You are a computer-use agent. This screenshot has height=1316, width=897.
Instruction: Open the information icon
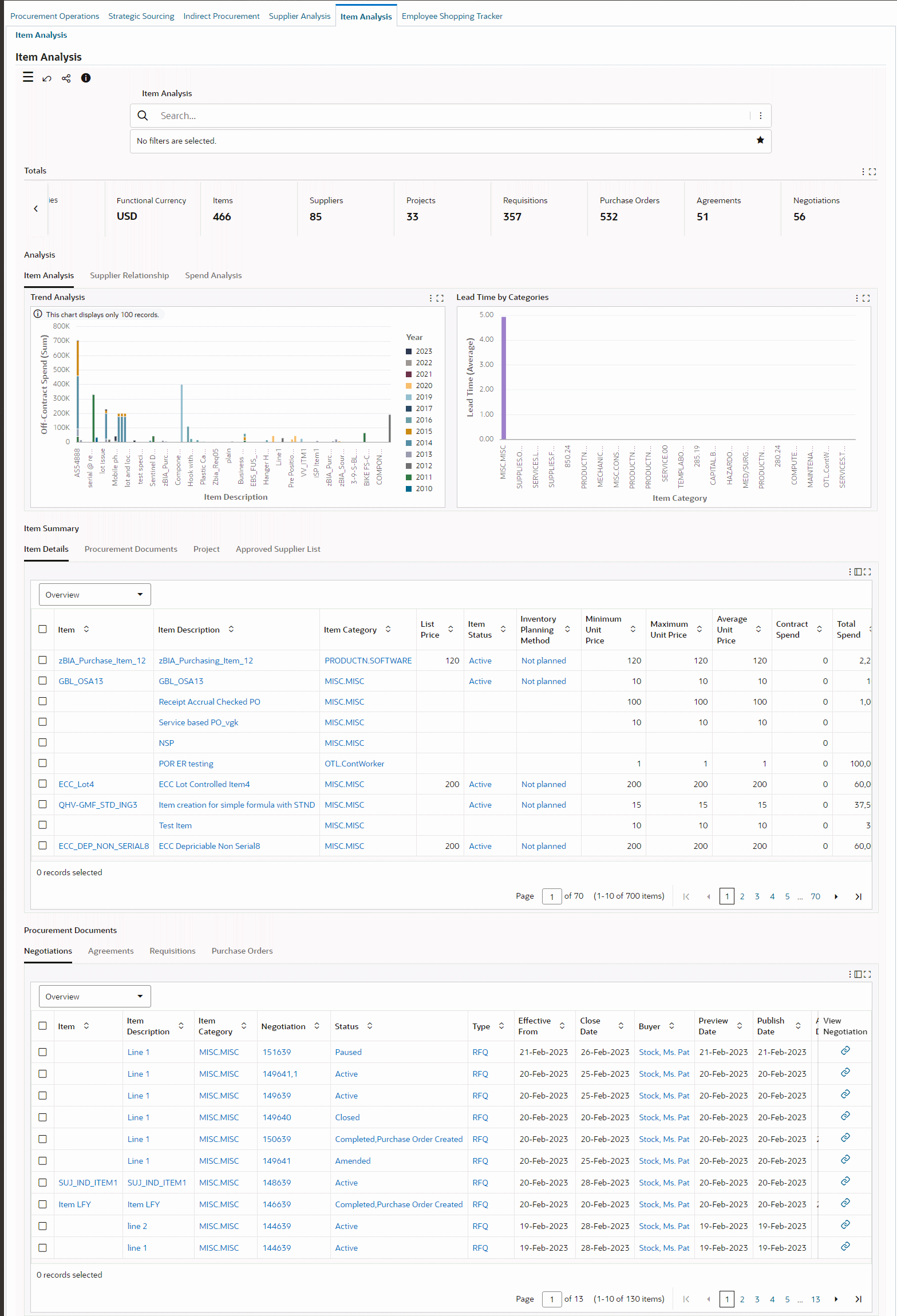[x=86, y=78]
